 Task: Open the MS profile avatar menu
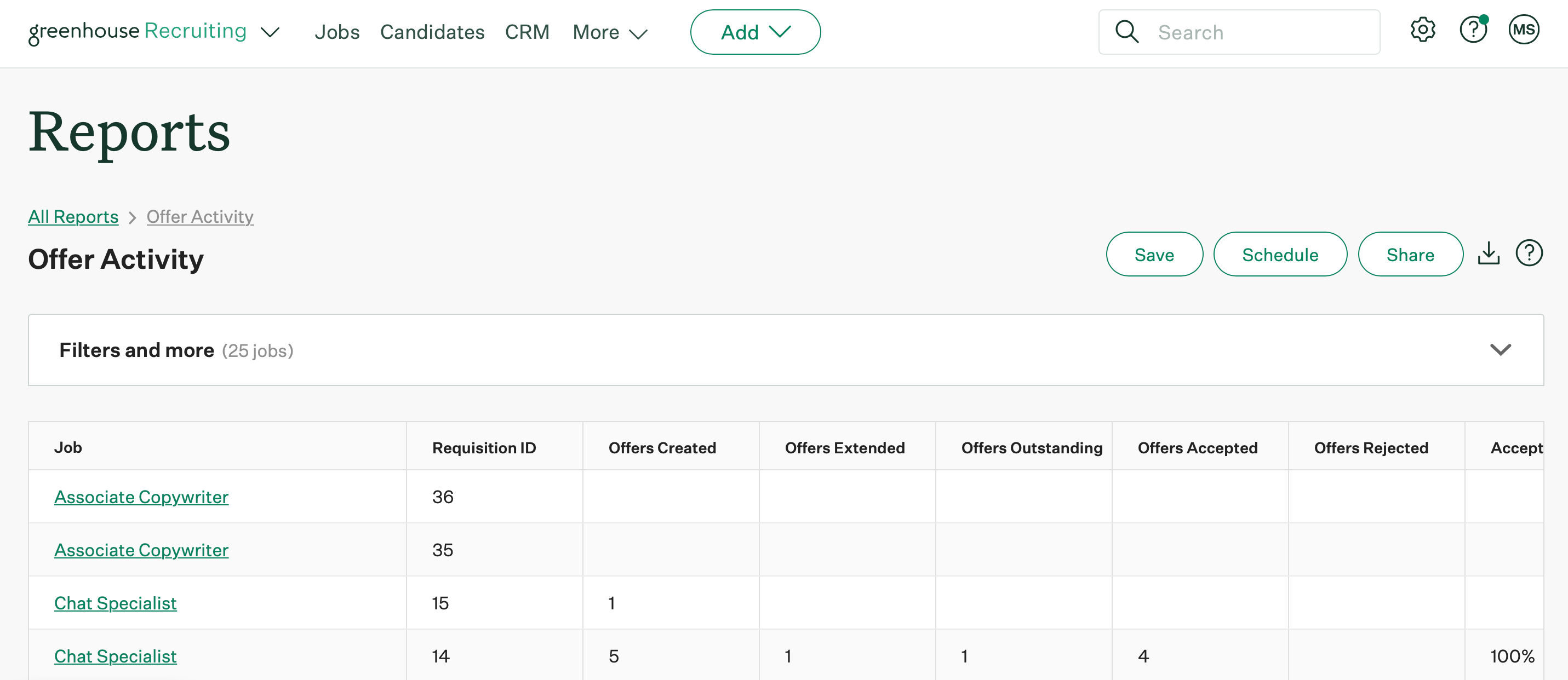(1524, 29)
